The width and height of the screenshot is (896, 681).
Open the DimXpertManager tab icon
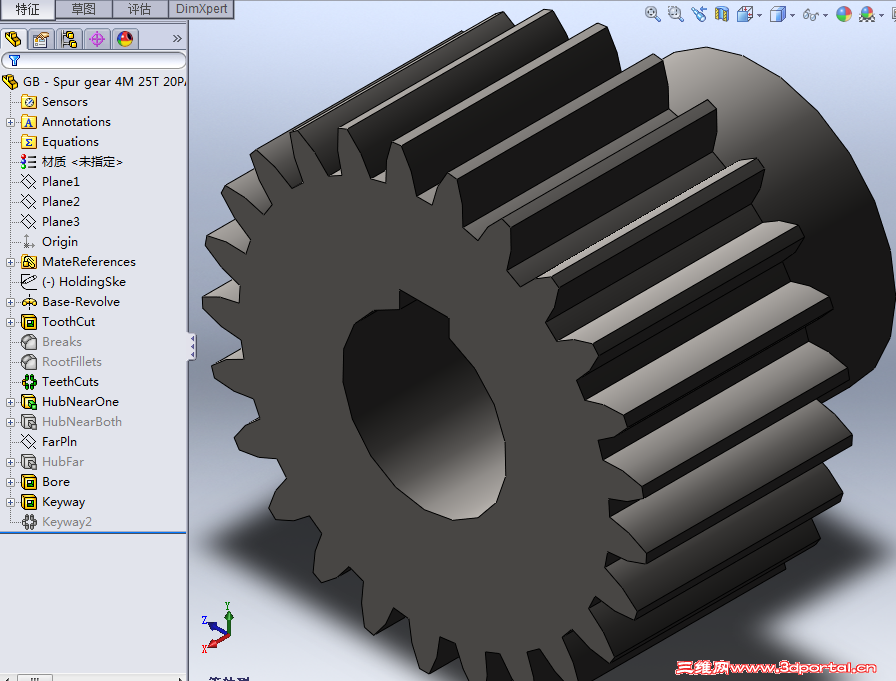[x=97, y=39]
